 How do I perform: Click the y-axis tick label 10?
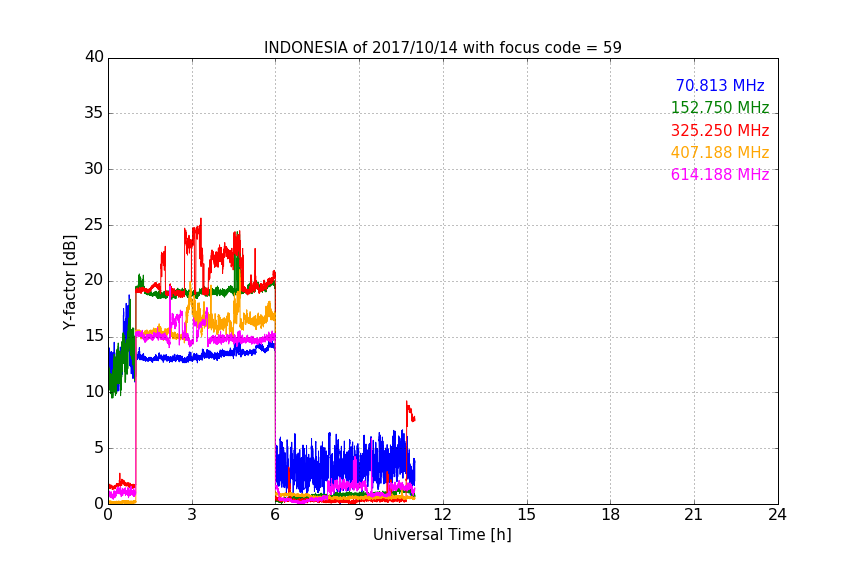click(94, 391)
